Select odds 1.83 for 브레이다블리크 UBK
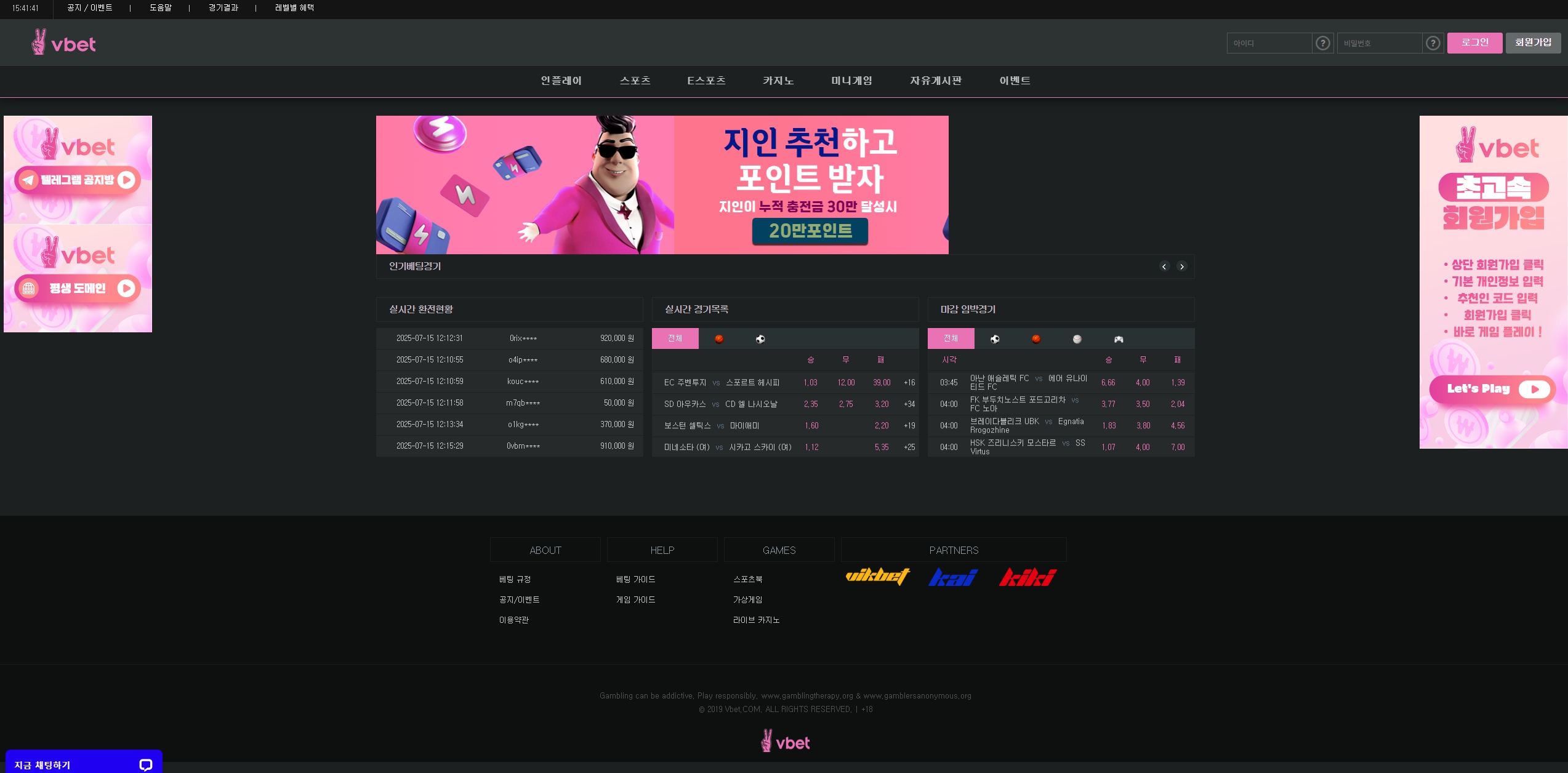Image resolution: width=1568 pixels, height=773 pixels. [1109, 426]
